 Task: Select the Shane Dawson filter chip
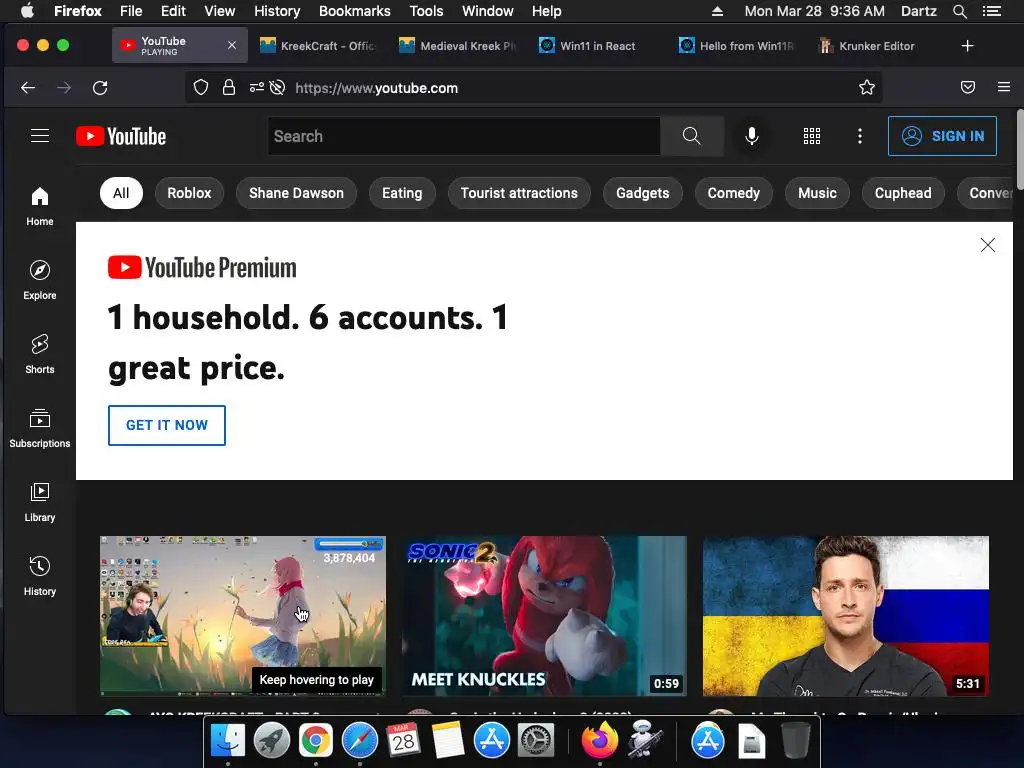296,193
